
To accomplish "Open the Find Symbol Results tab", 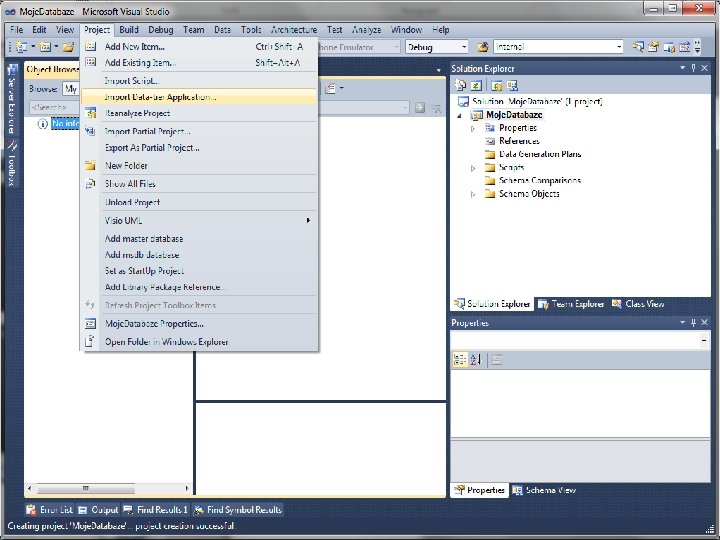I will [x=237, y=510].
